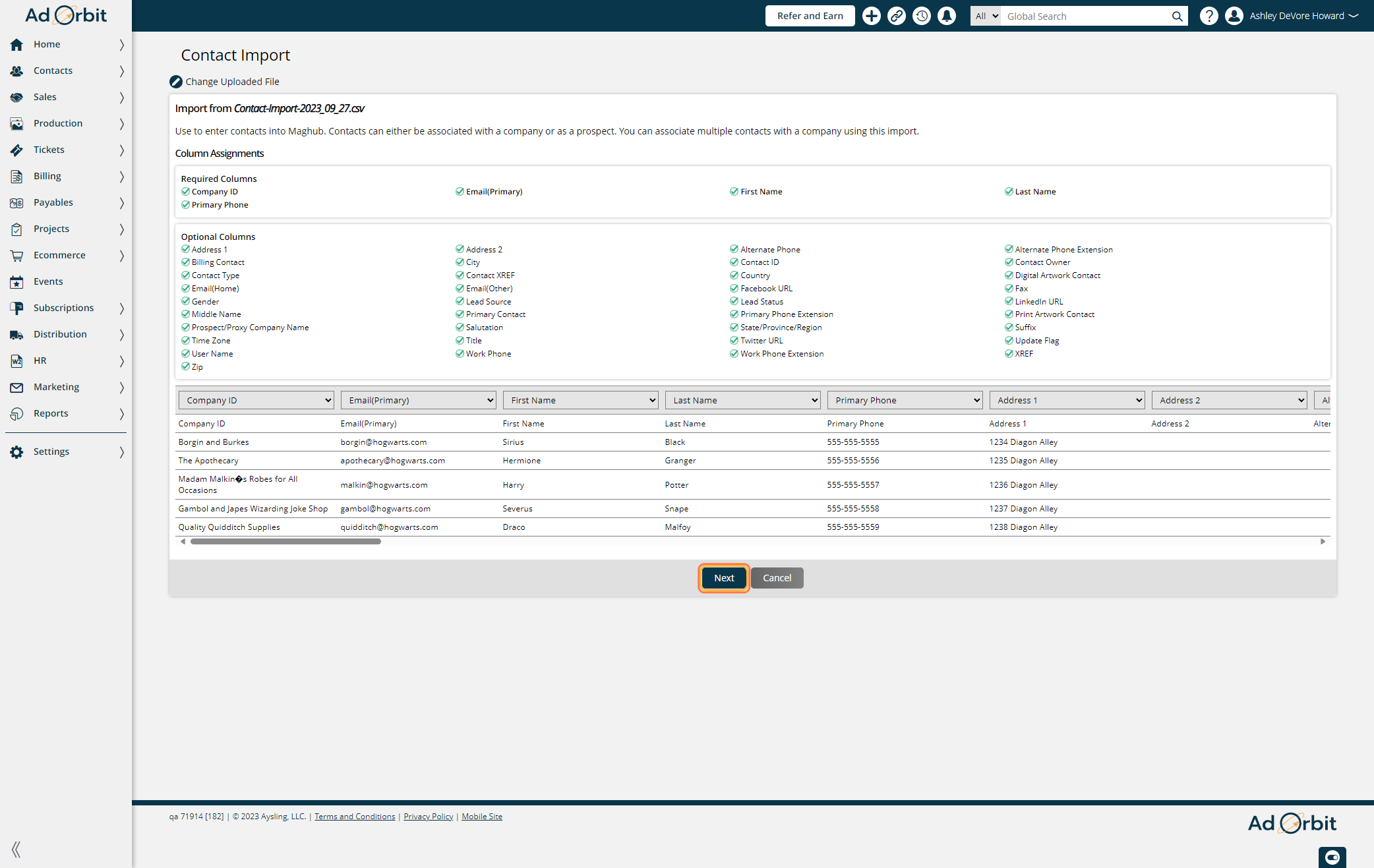Open the Email(Primary) column dropdown
This screenshot has width=1374, height=868.
tap(418, 400)
